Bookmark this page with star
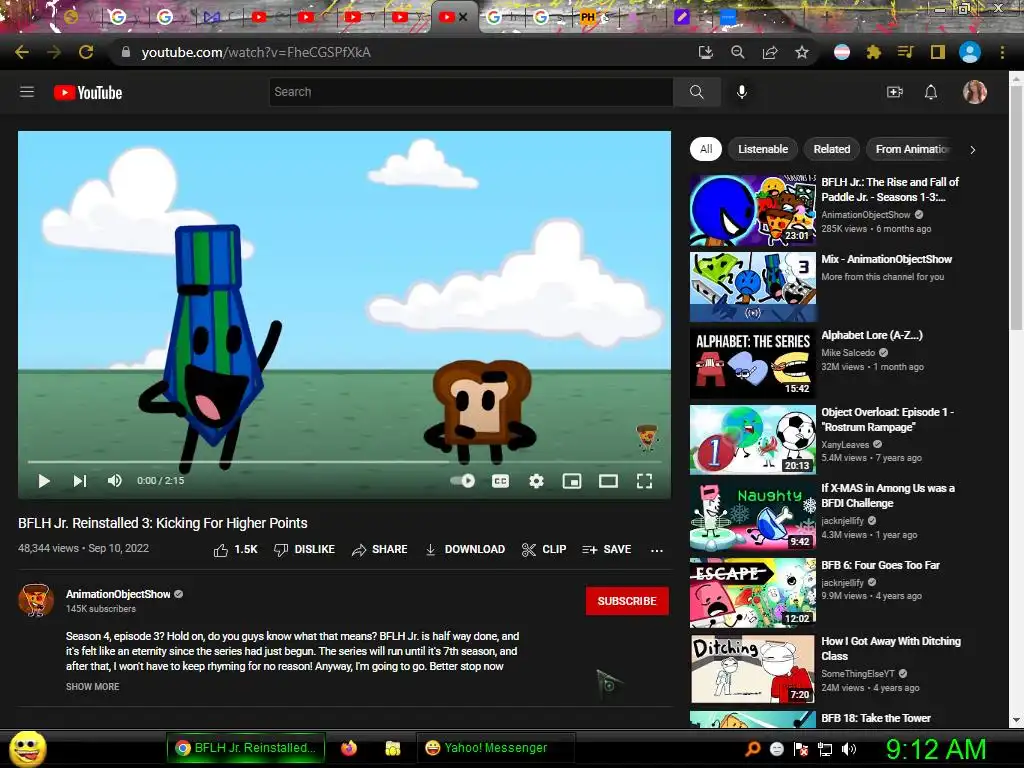Screen dimensions: 1024x768 click(x=802, y=52)
